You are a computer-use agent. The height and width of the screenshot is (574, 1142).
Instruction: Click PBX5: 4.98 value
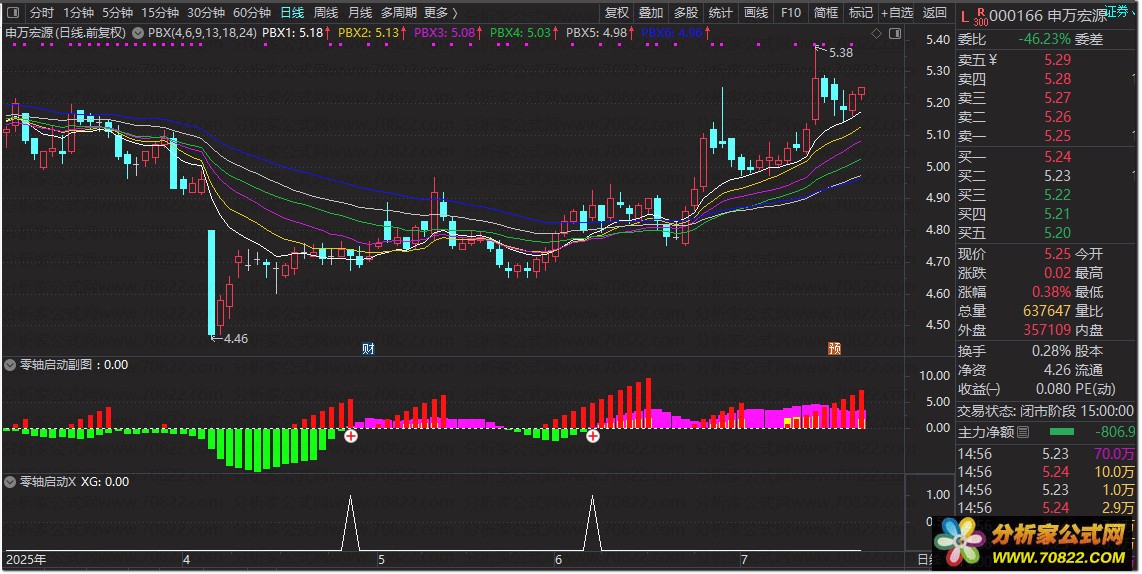click(597, 33)
